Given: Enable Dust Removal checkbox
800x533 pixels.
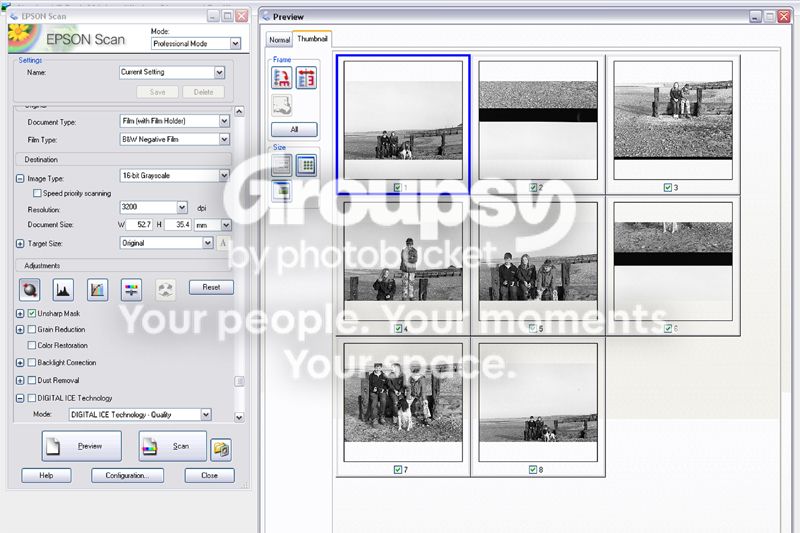Looking at the screenshot, I should 32,380.
